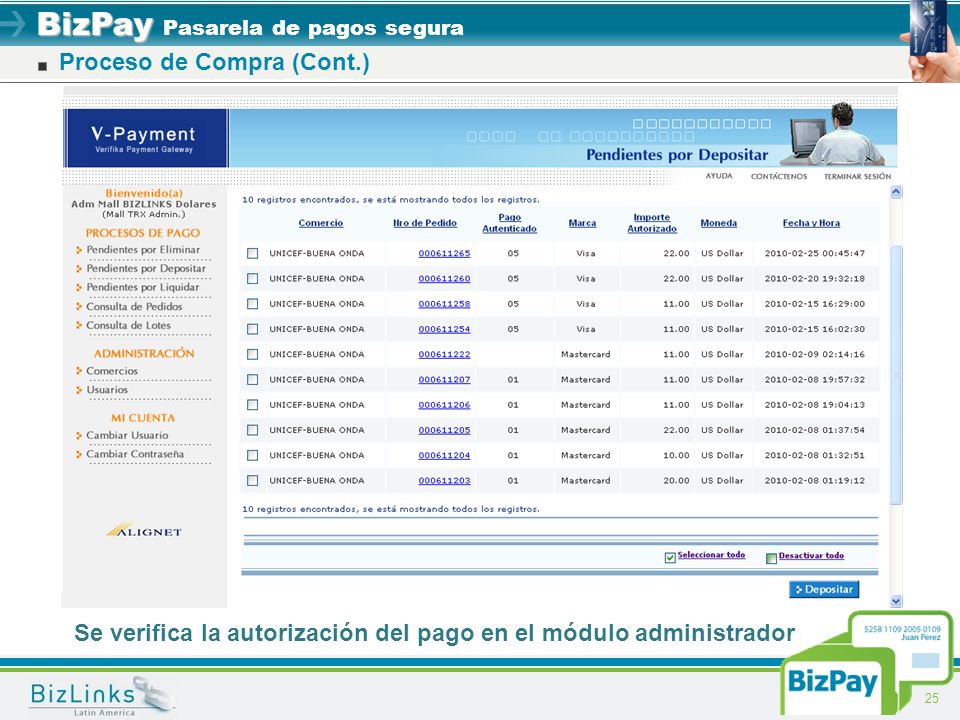Screen dimensions: 960x720
Task: Open order number 000611258 link
Action: tap(444, 304)
